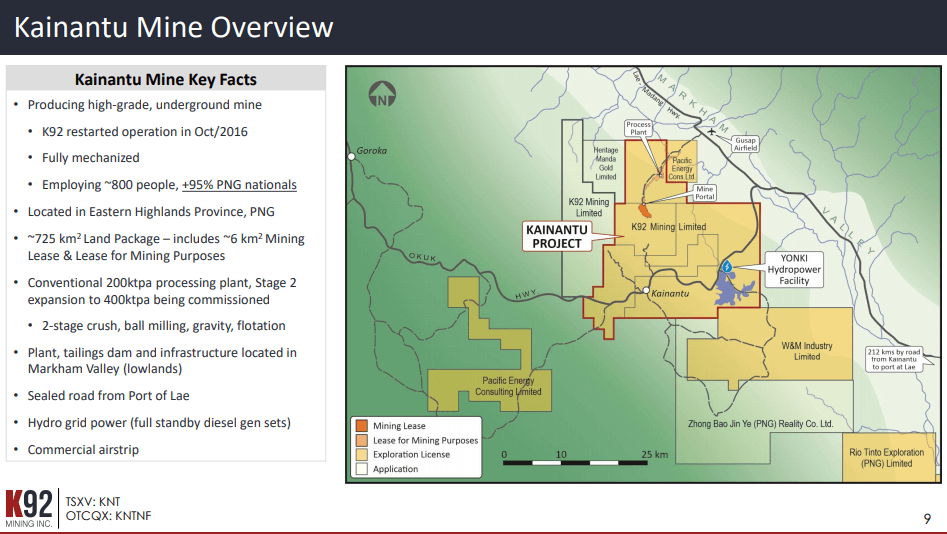Click the Gusap Airfield airplane icon
The image size is (947, 534).
(712, 131)
